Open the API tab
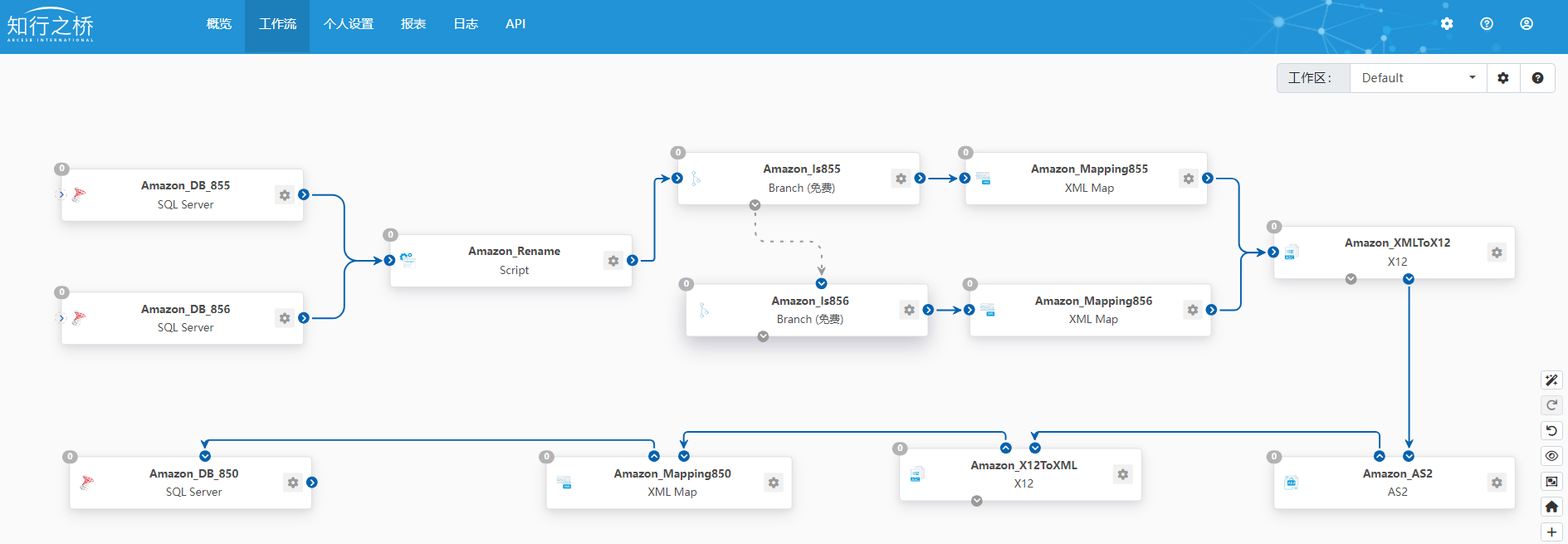The width and height of the screenshot is (1568, 544). coord(515,24)
